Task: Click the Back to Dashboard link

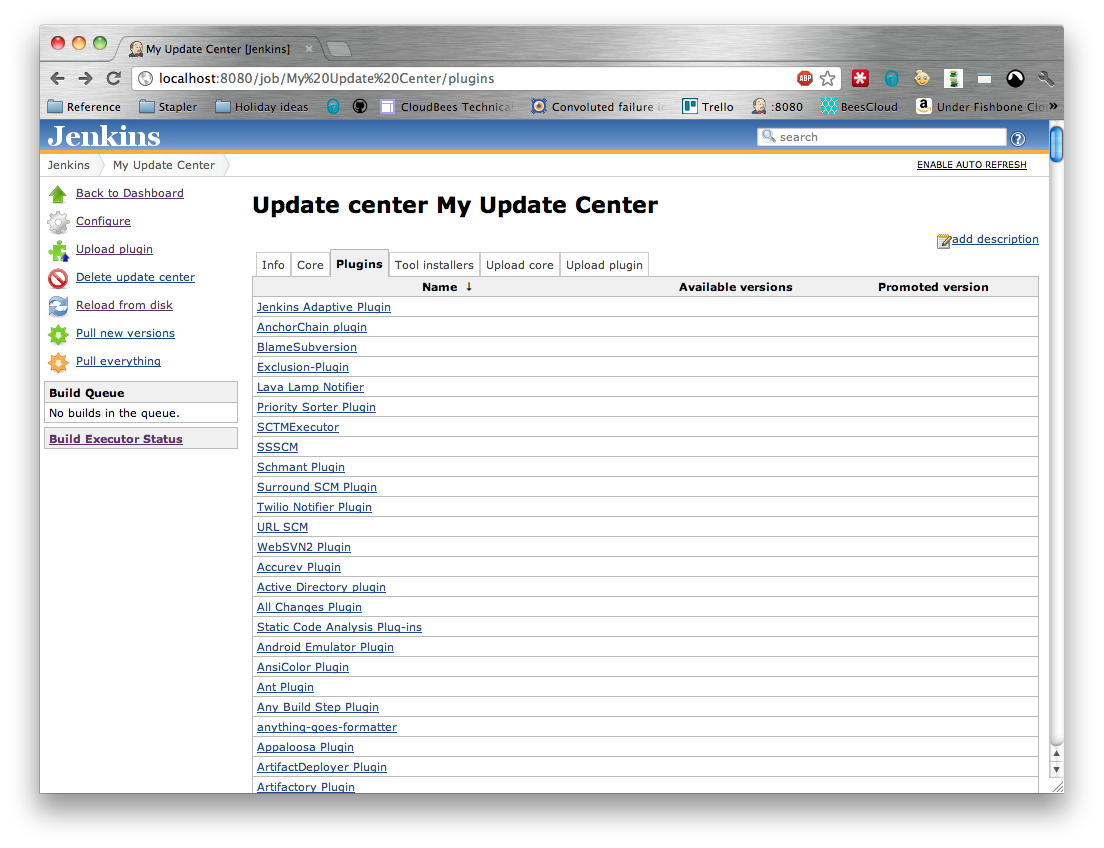Action: (130, 193)
